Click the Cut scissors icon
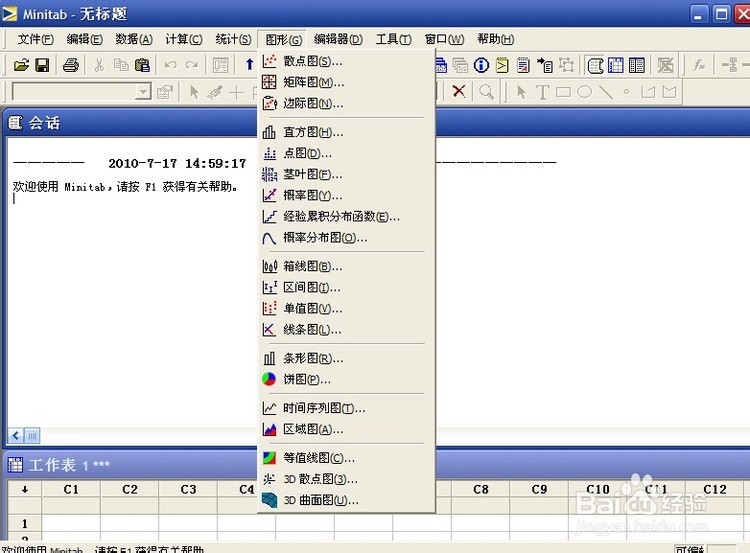This screenshot has width=750, height=553. 99,65
